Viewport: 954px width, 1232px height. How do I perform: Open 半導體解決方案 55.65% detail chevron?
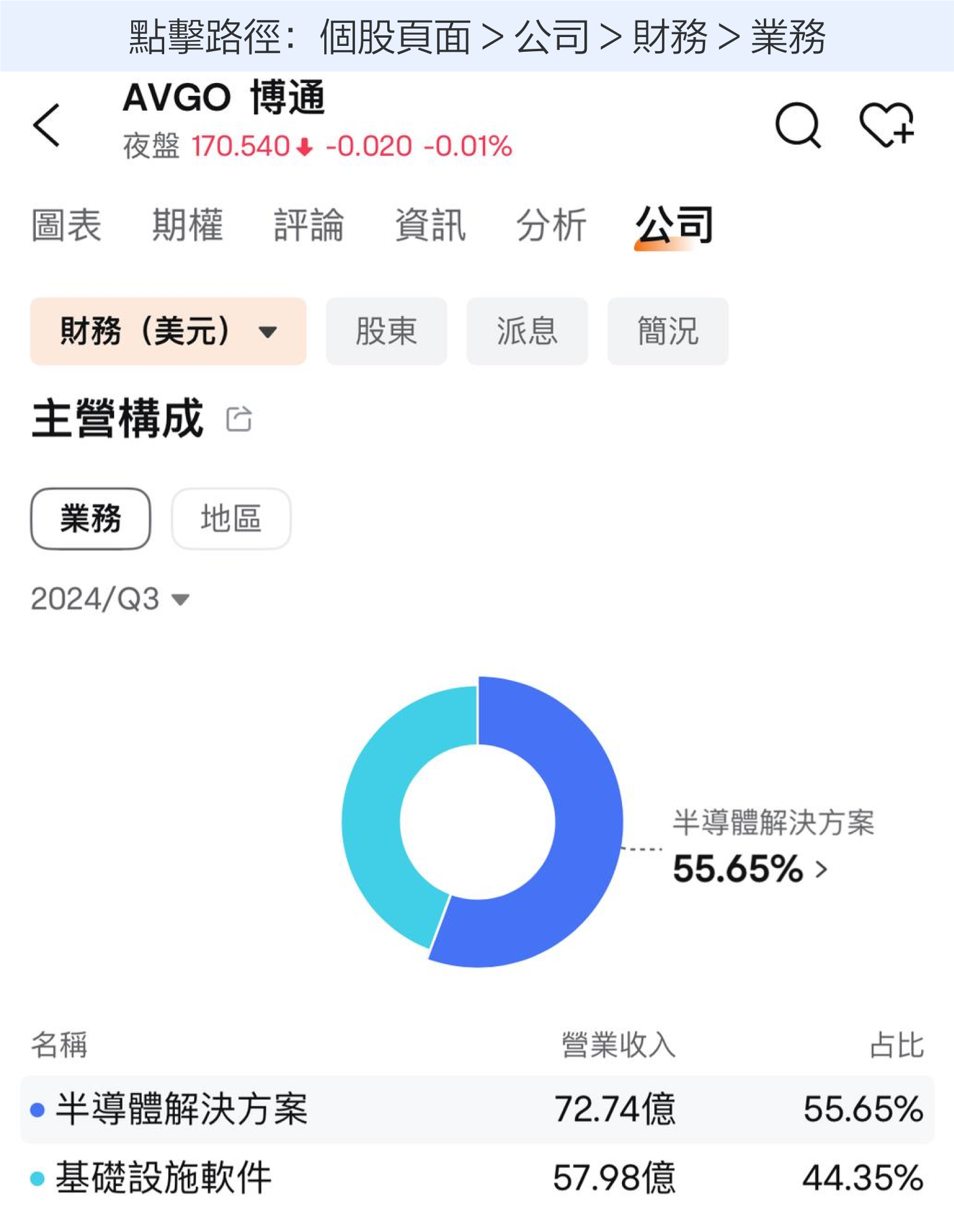coord(822,869)
